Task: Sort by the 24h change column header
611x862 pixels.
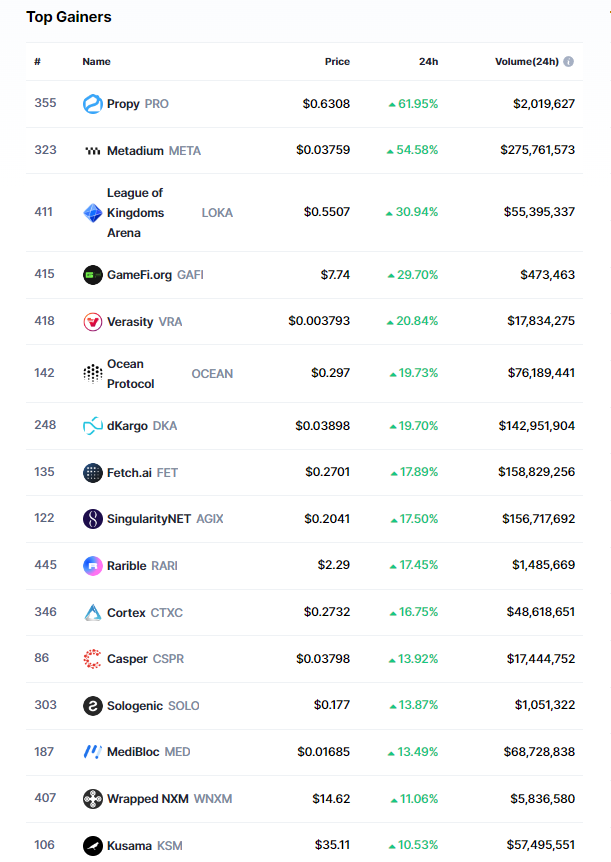Action: [428, 62]
